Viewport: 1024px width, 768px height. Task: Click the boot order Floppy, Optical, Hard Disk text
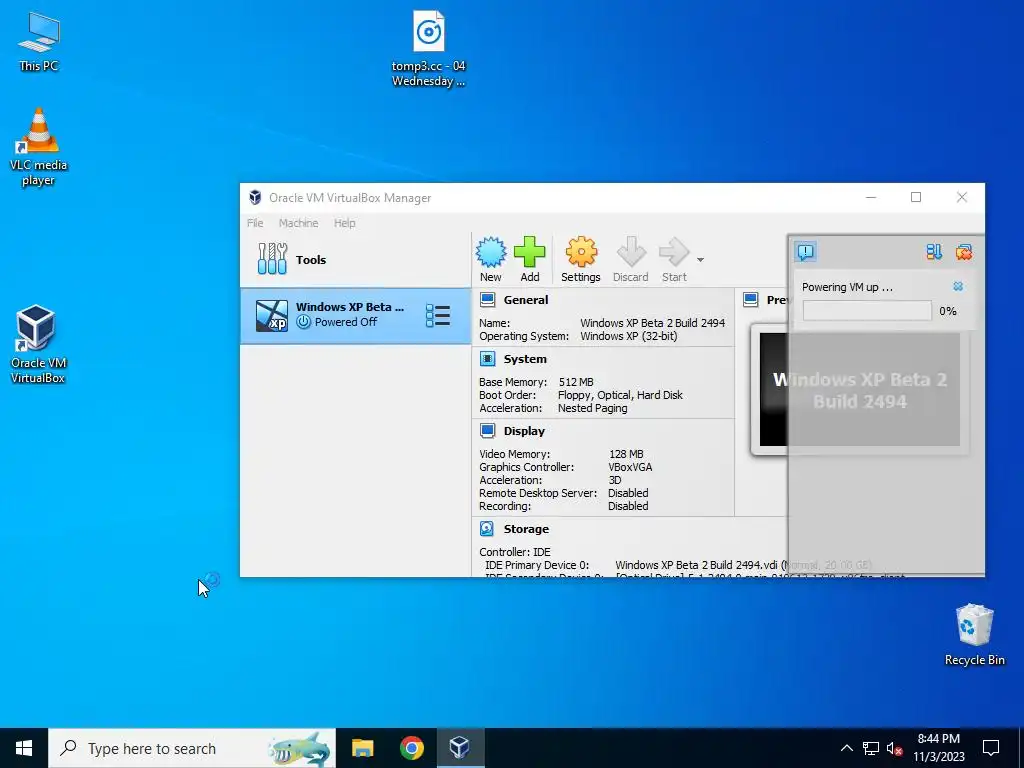(x=620, y=395)
